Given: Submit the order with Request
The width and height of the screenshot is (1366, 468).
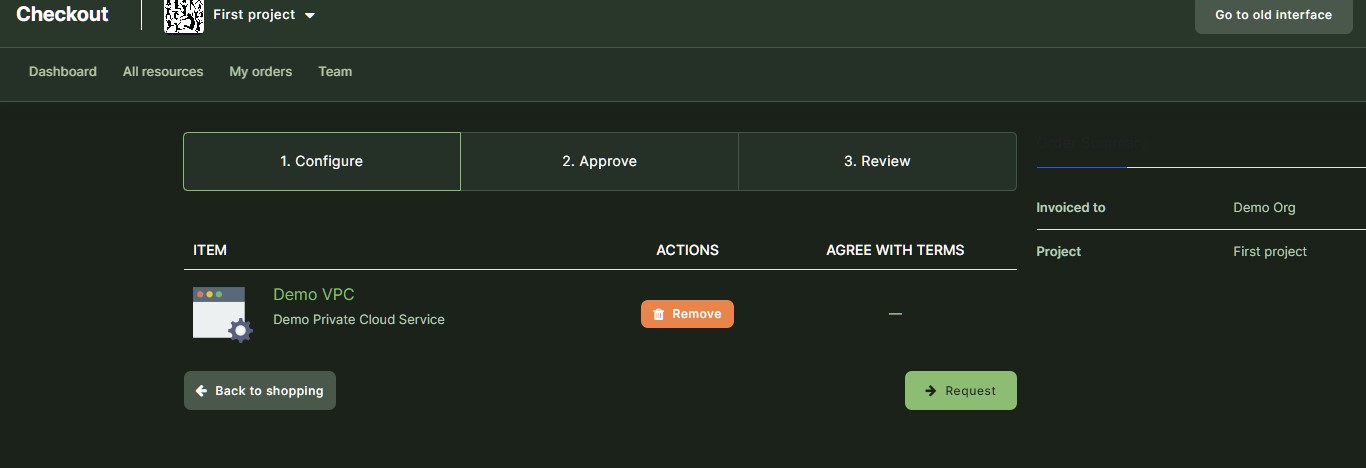Looking at the screenshot, I should click(x=960, y=391).
